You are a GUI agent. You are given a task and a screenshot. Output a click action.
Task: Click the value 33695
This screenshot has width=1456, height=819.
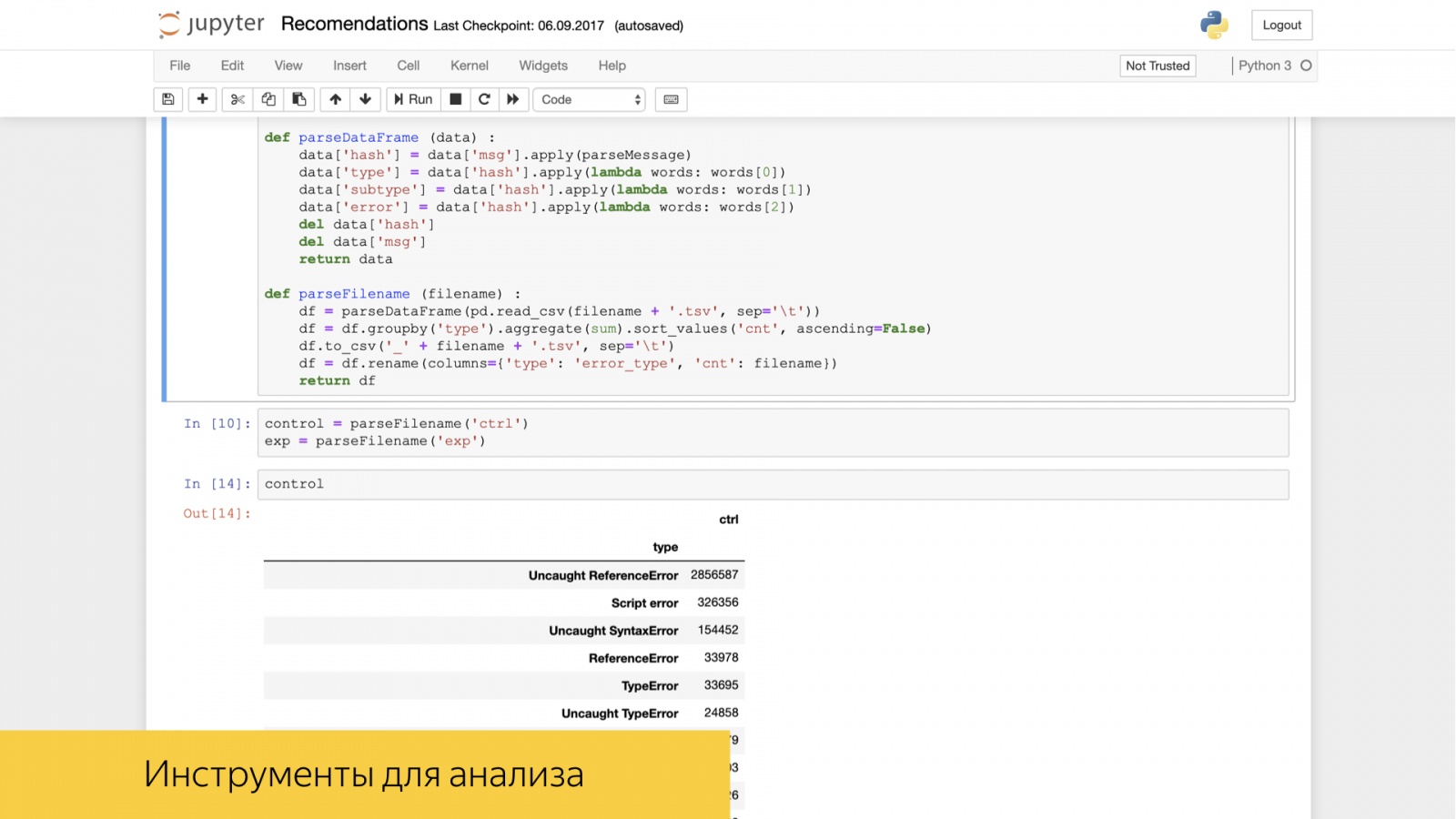[722, 685]
